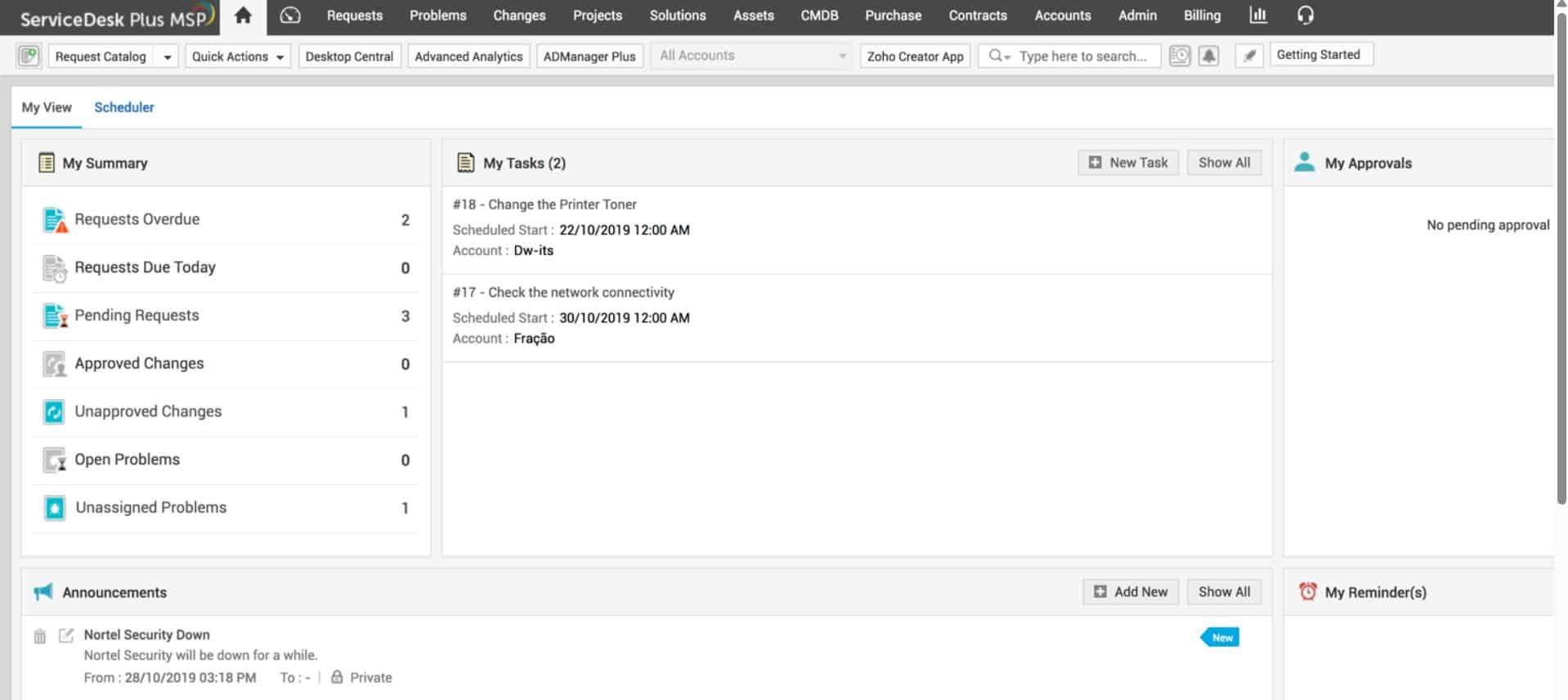
Task: Click Add New in Announcements
Action: coord(1131,592)
